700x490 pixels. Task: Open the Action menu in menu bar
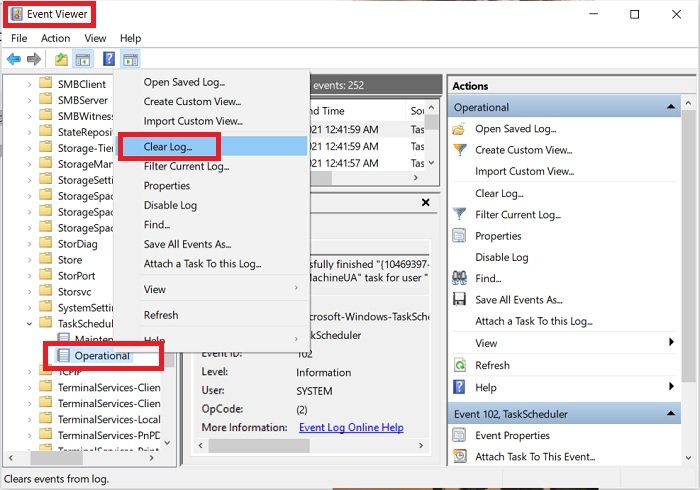(55, 38)
